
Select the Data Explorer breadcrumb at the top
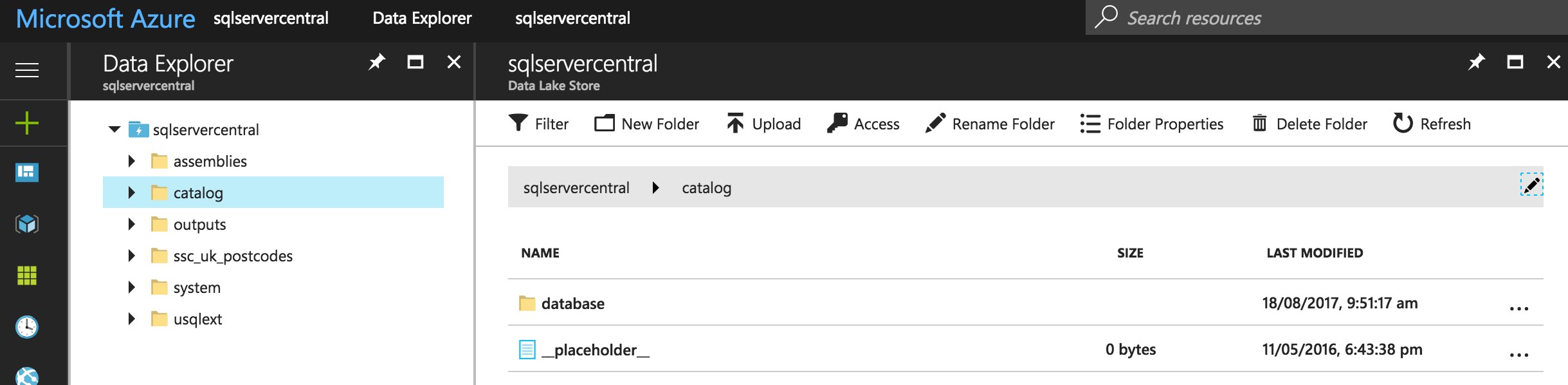pyautogui.click(x=422, y=18)
